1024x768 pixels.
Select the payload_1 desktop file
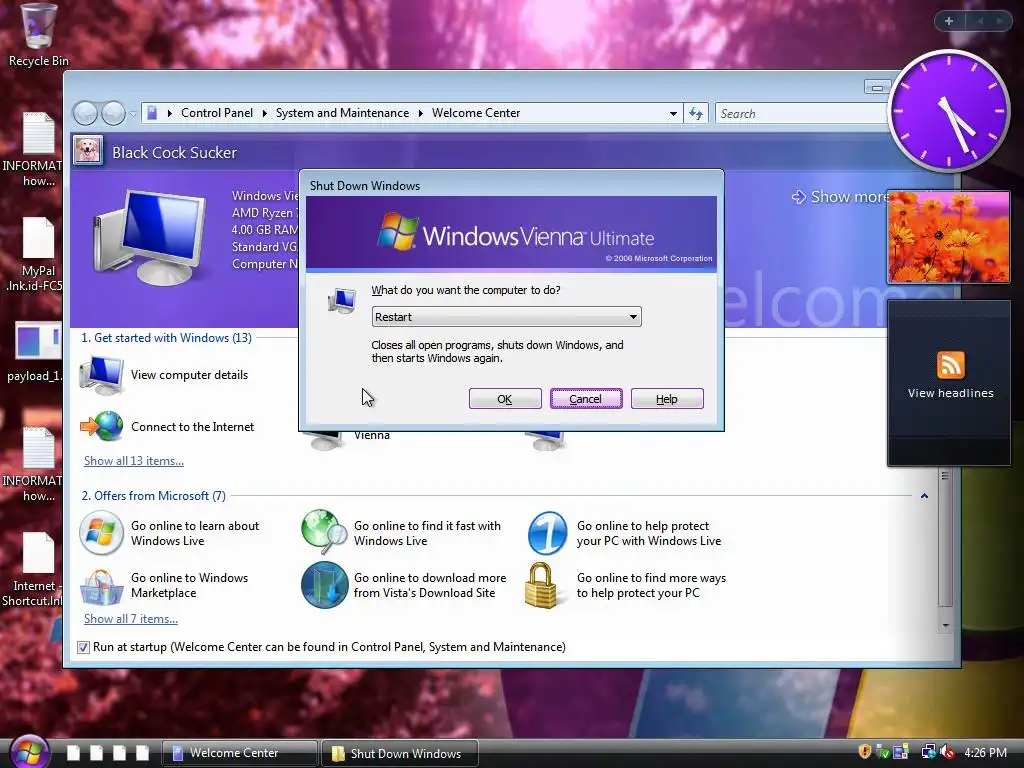point(37,351)
